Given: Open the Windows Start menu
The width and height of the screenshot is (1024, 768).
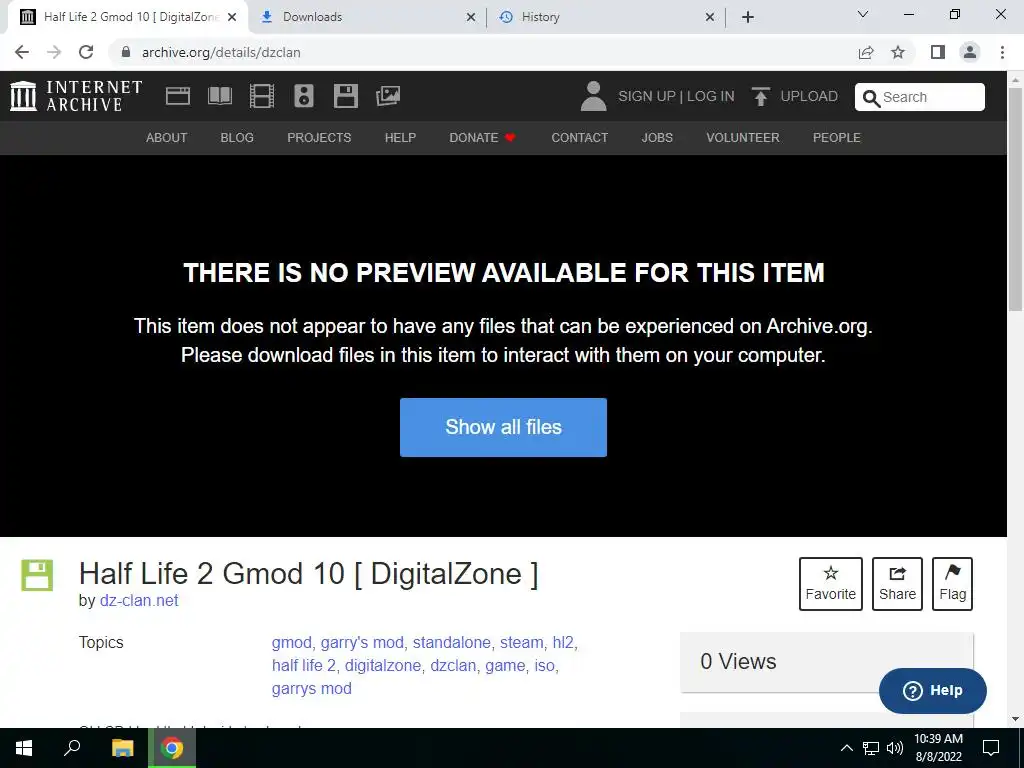Looking at the screenshot, I should [x=24, y=748].
